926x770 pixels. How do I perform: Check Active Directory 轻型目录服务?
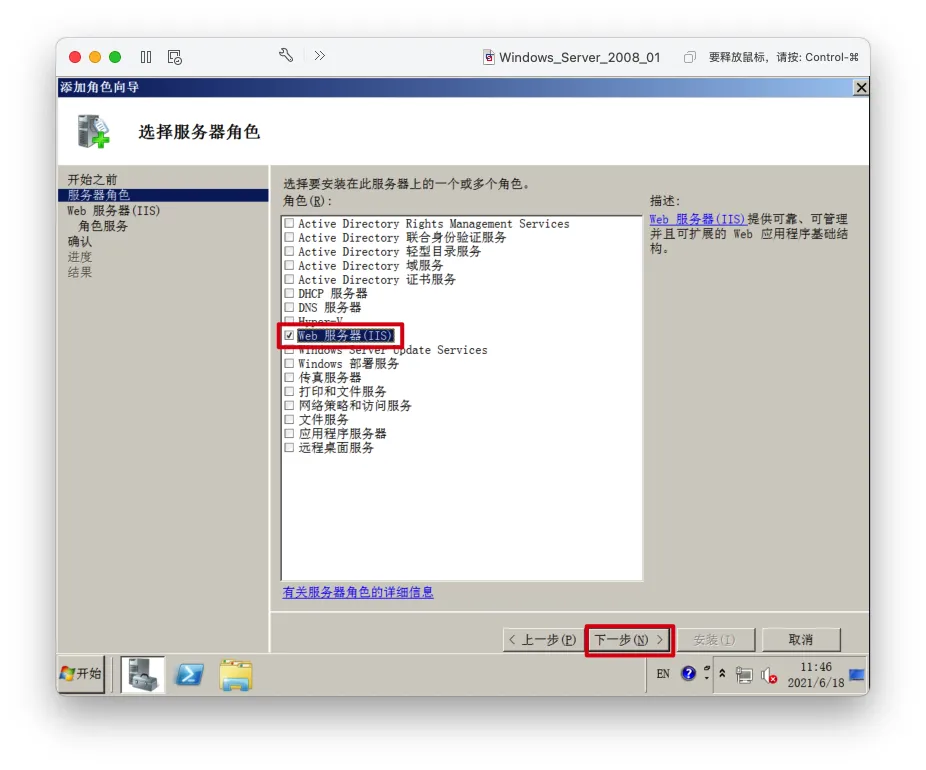[x=289, y=251]
